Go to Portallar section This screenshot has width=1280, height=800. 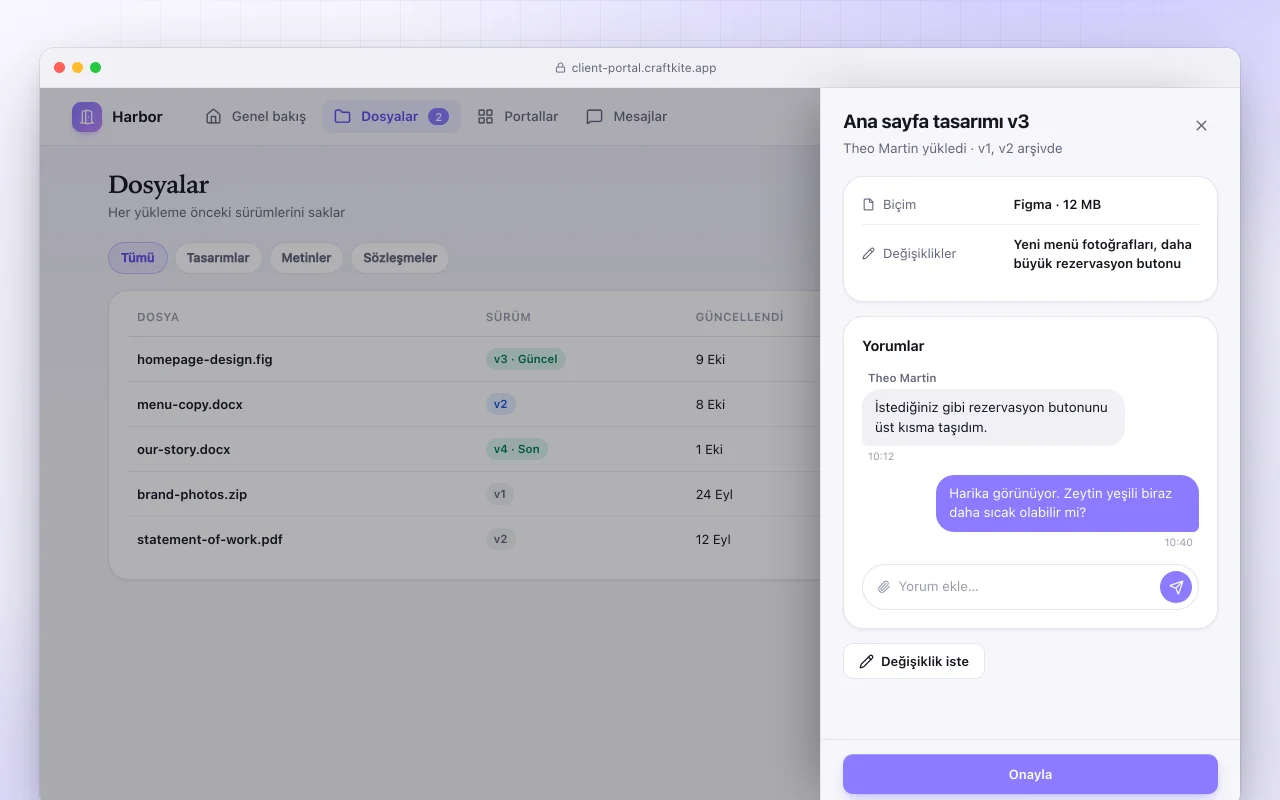(517, 117)
